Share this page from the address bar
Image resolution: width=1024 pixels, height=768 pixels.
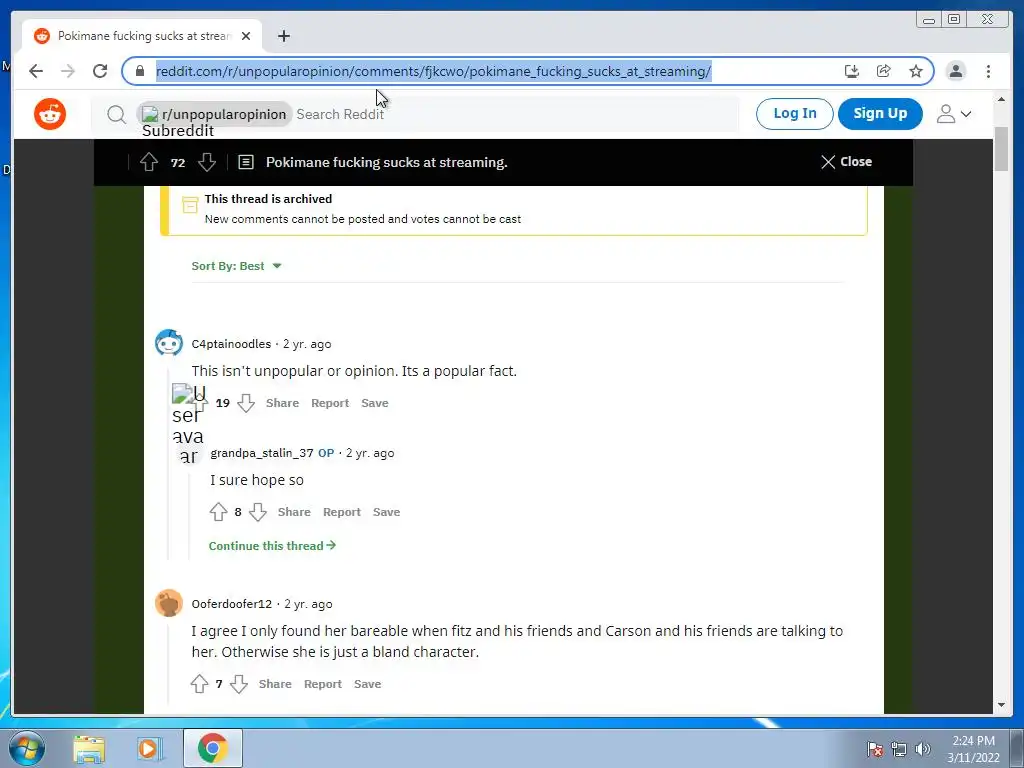[x=884, y=71]
